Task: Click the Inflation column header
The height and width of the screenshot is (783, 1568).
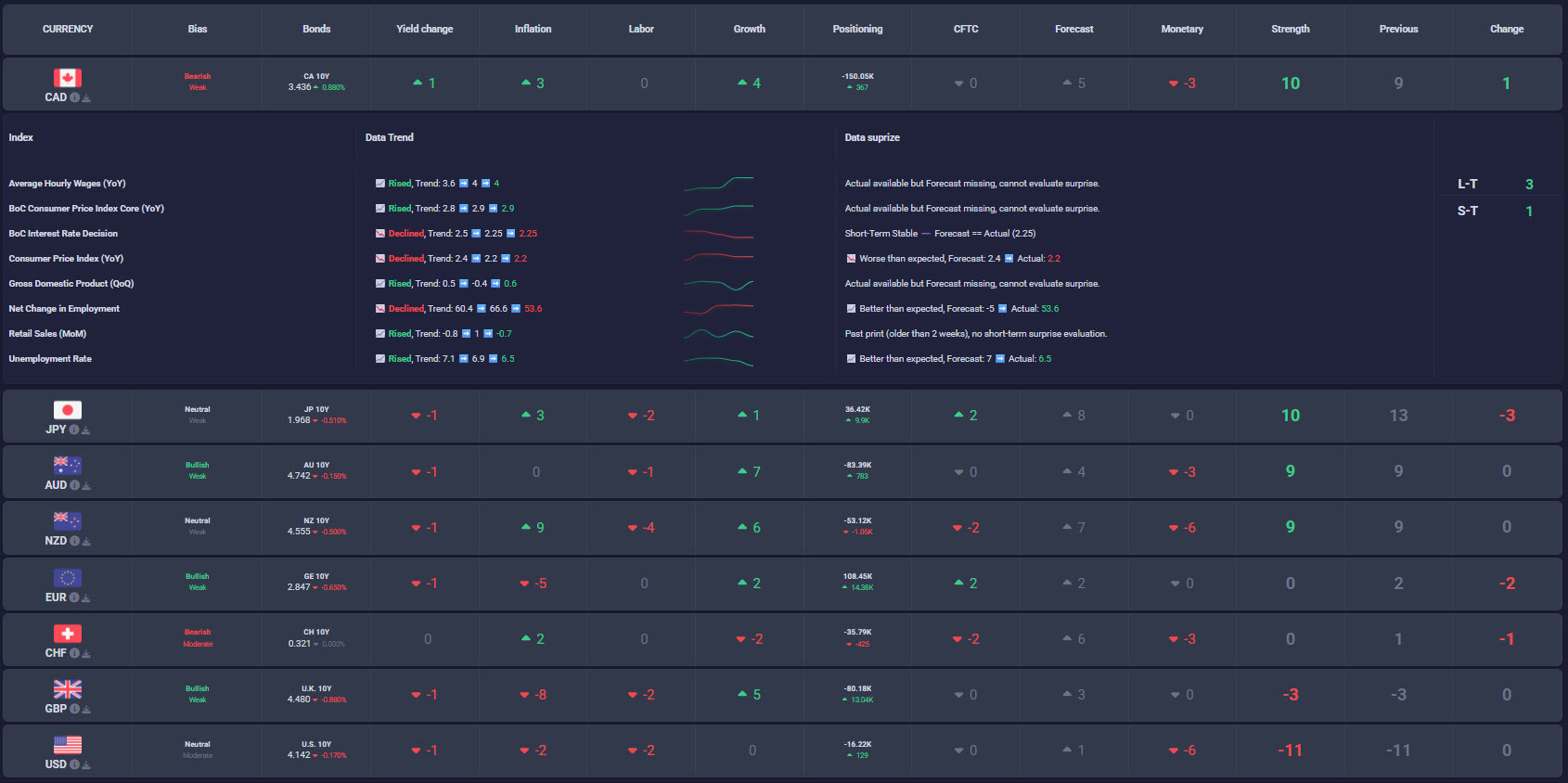Action: point(533,29)
